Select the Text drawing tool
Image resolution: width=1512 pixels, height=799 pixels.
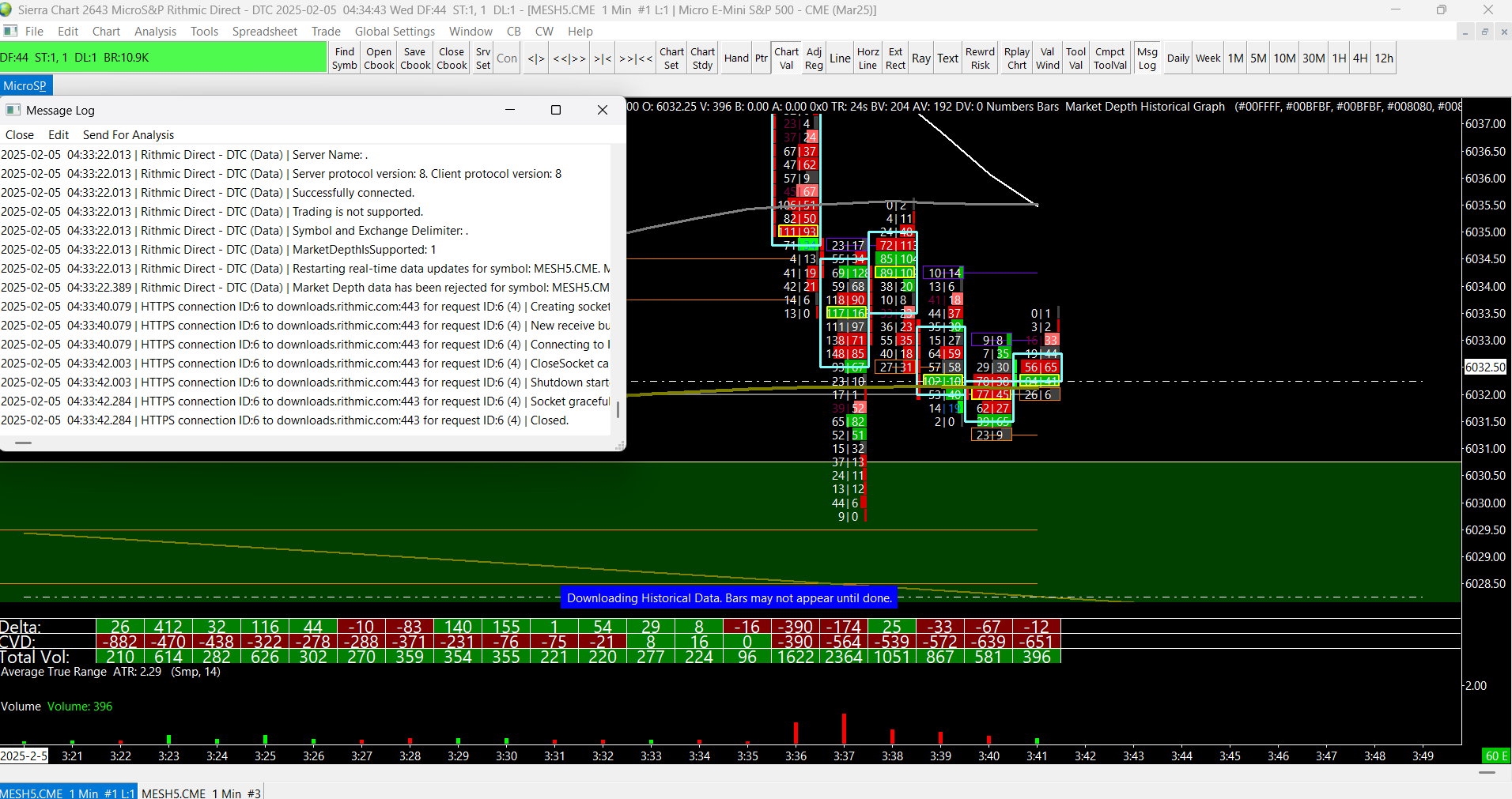[947, 58]
